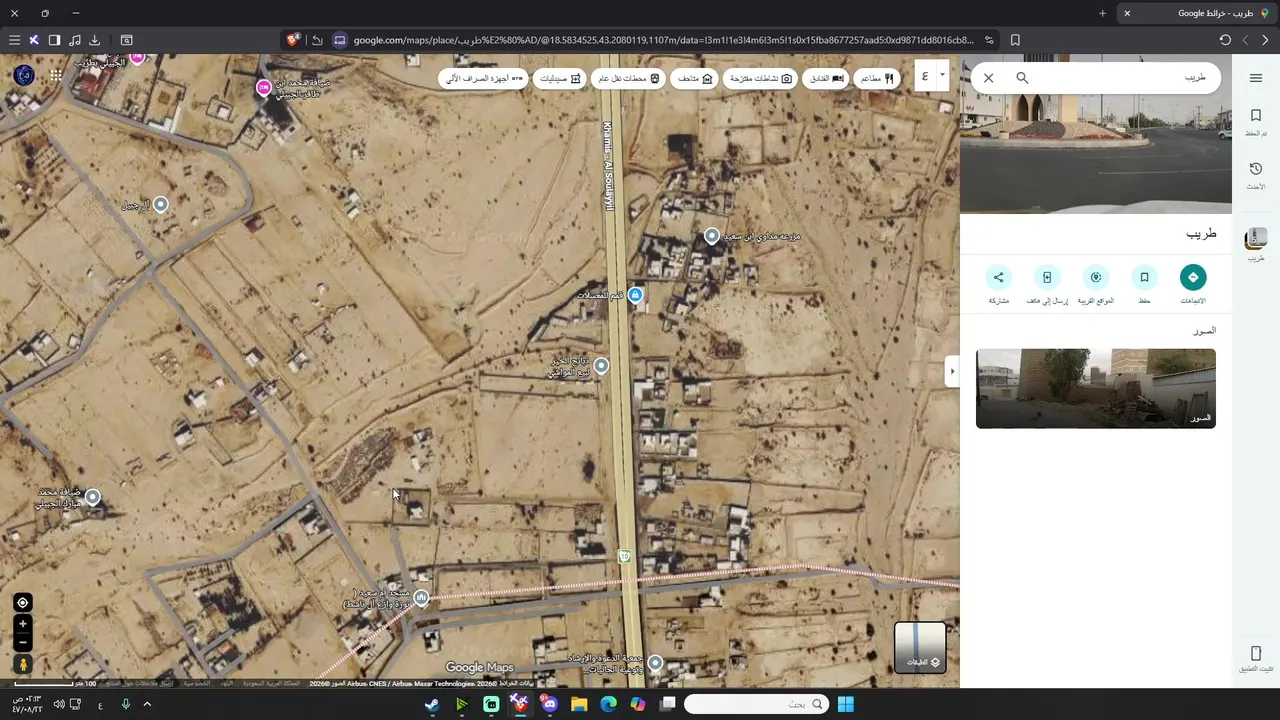Click the Street View pegman icon
This screenshot has height=720, width=1280.
[22, 665]
